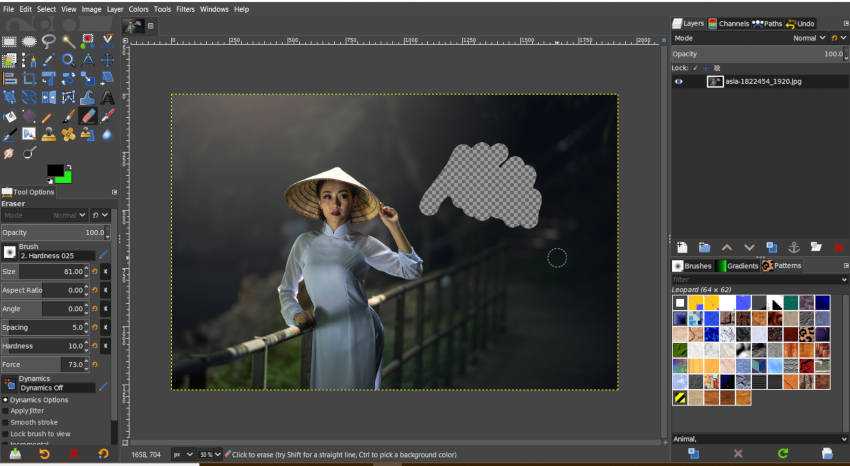Open the layer Mode dropdown showing Normal
The image size is (850, 466).
click(x=805, y=38)
